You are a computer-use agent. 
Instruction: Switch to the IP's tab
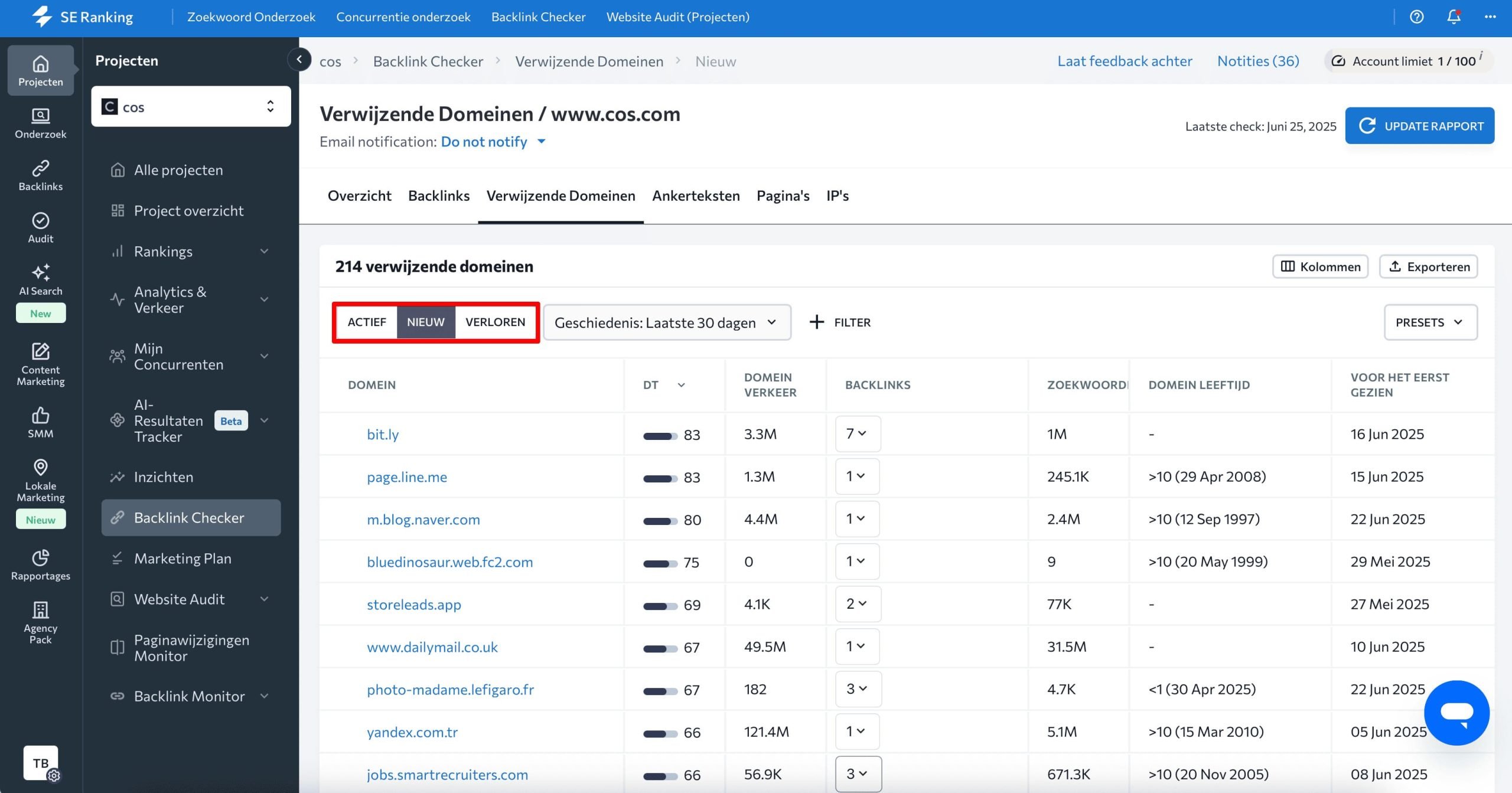click(x=838, y=195)
